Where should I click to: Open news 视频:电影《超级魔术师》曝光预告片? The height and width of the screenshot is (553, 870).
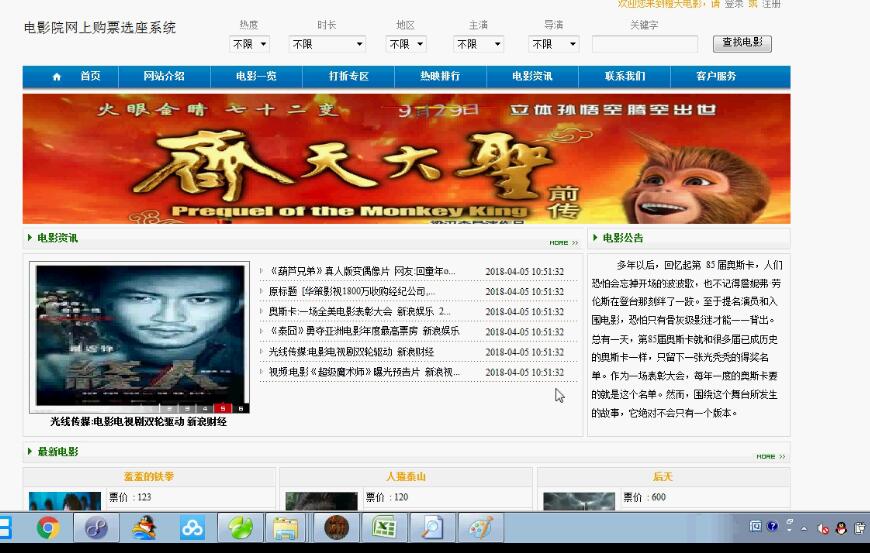pyautogui.click(x=364, y=372)
